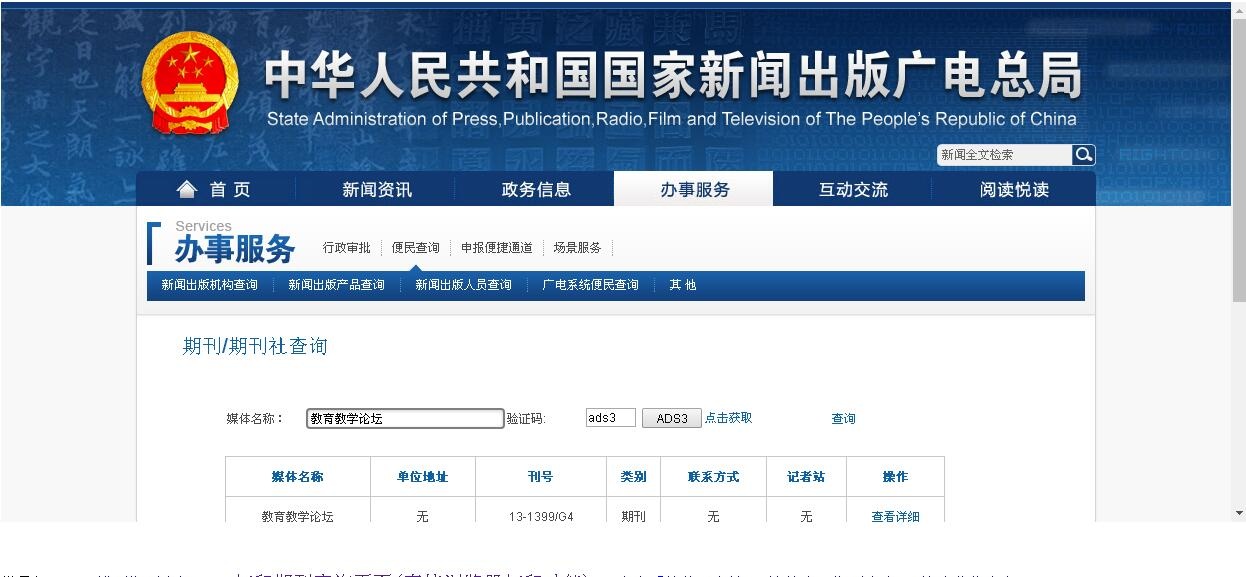Click the 联系方式 column header
The width and height of the screenshot is (1246, 577).
(714, 477)
